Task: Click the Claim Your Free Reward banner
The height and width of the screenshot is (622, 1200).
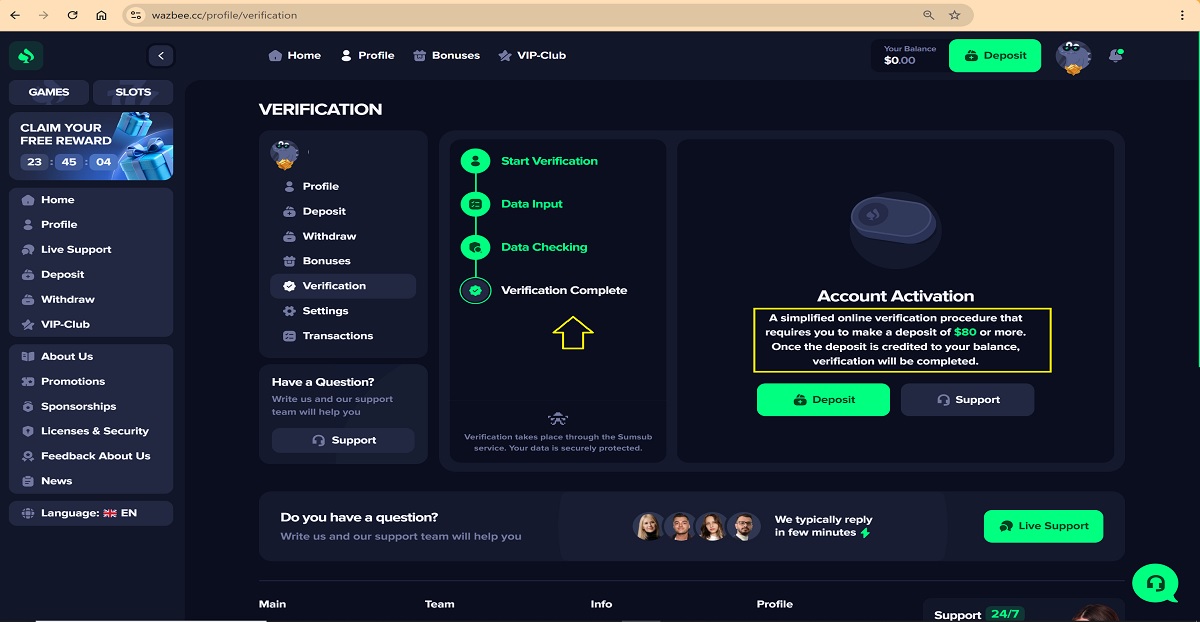Action: [x=91, y=145]
